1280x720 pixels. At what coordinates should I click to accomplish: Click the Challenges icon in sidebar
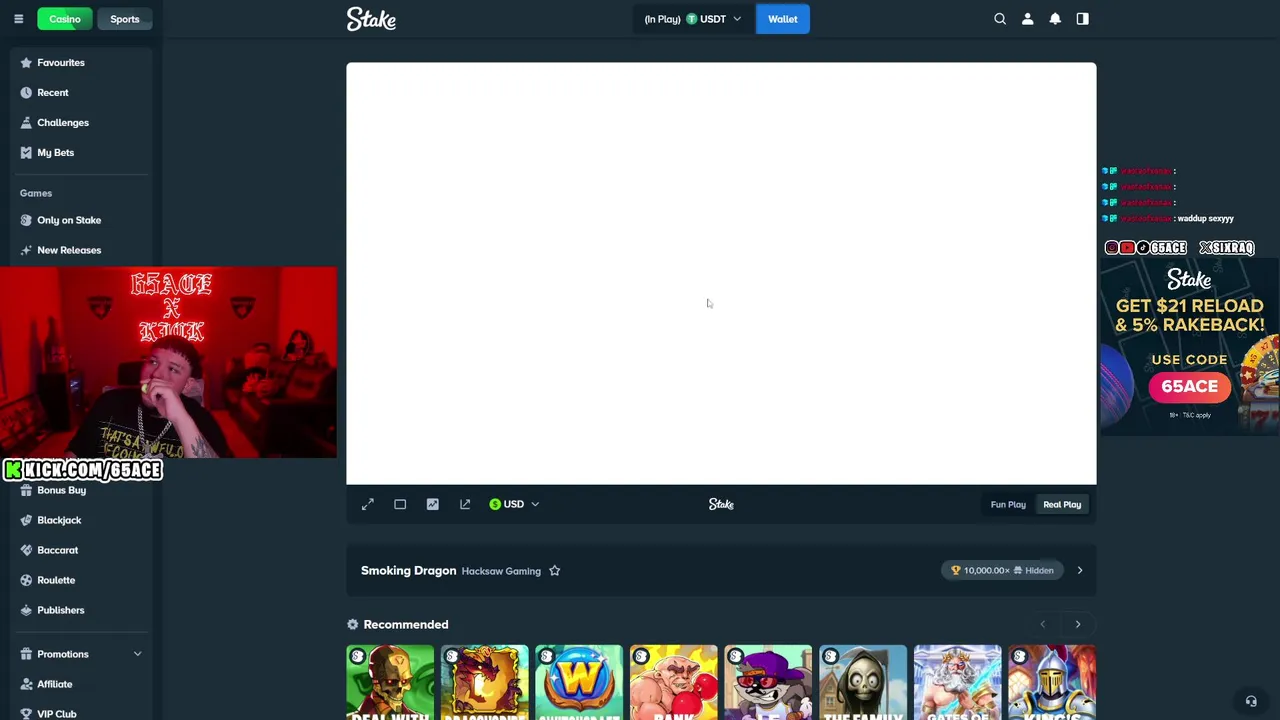pos(26,122)
